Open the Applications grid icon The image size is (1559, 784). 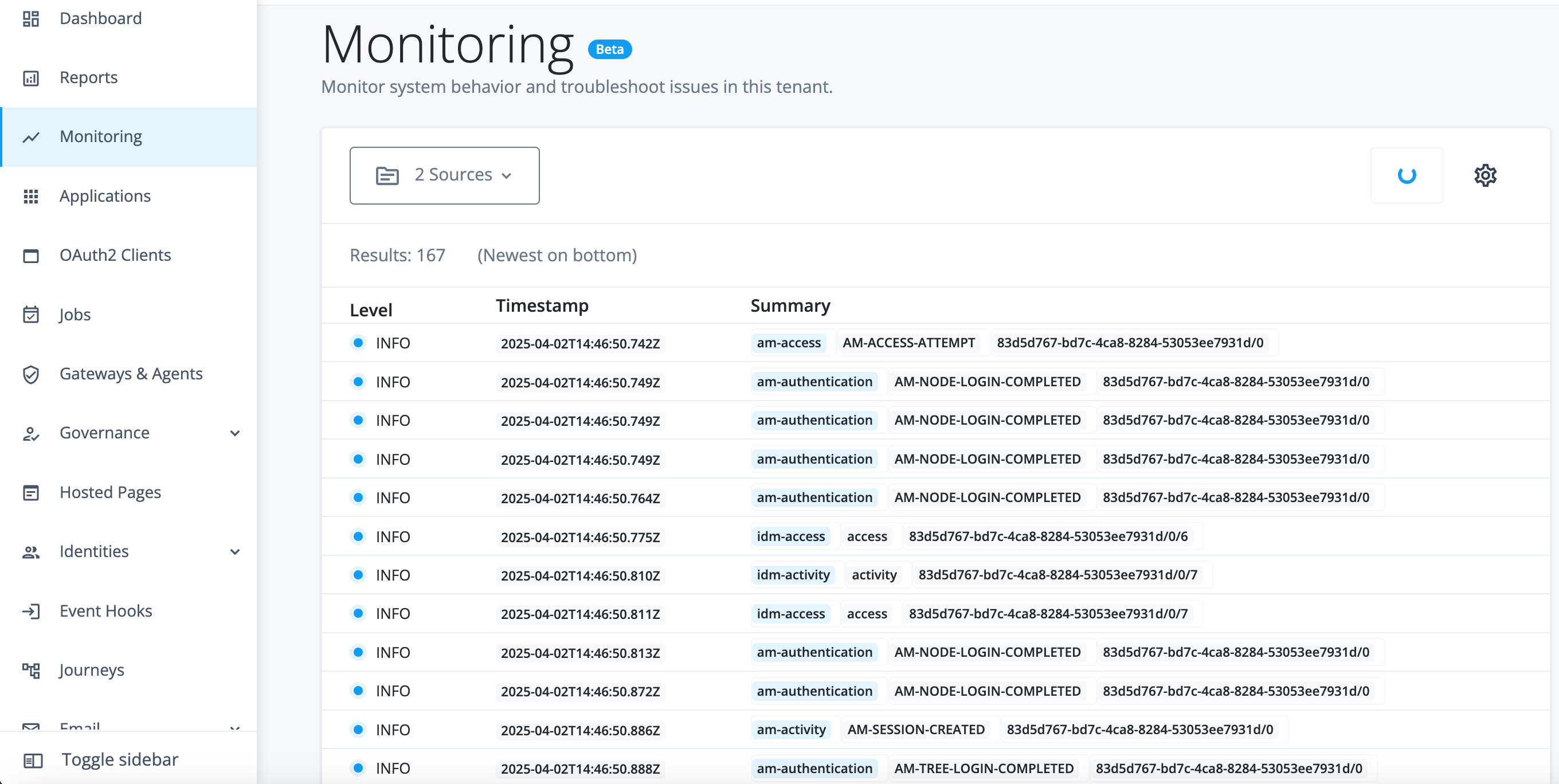pos(31,197)
